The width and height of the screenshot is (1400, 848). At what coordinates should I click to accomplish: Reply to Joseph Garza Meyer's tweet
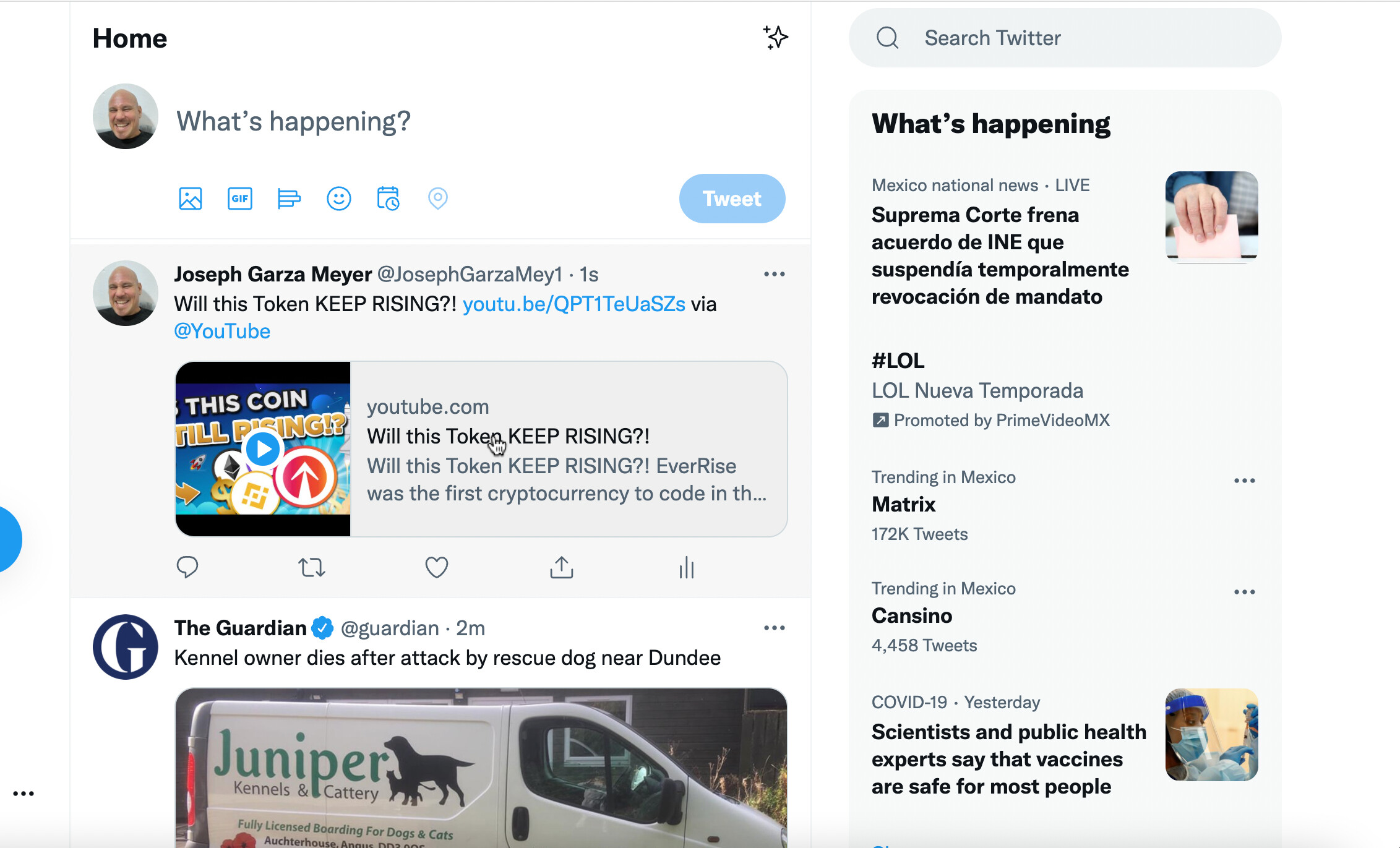[187, 567]
